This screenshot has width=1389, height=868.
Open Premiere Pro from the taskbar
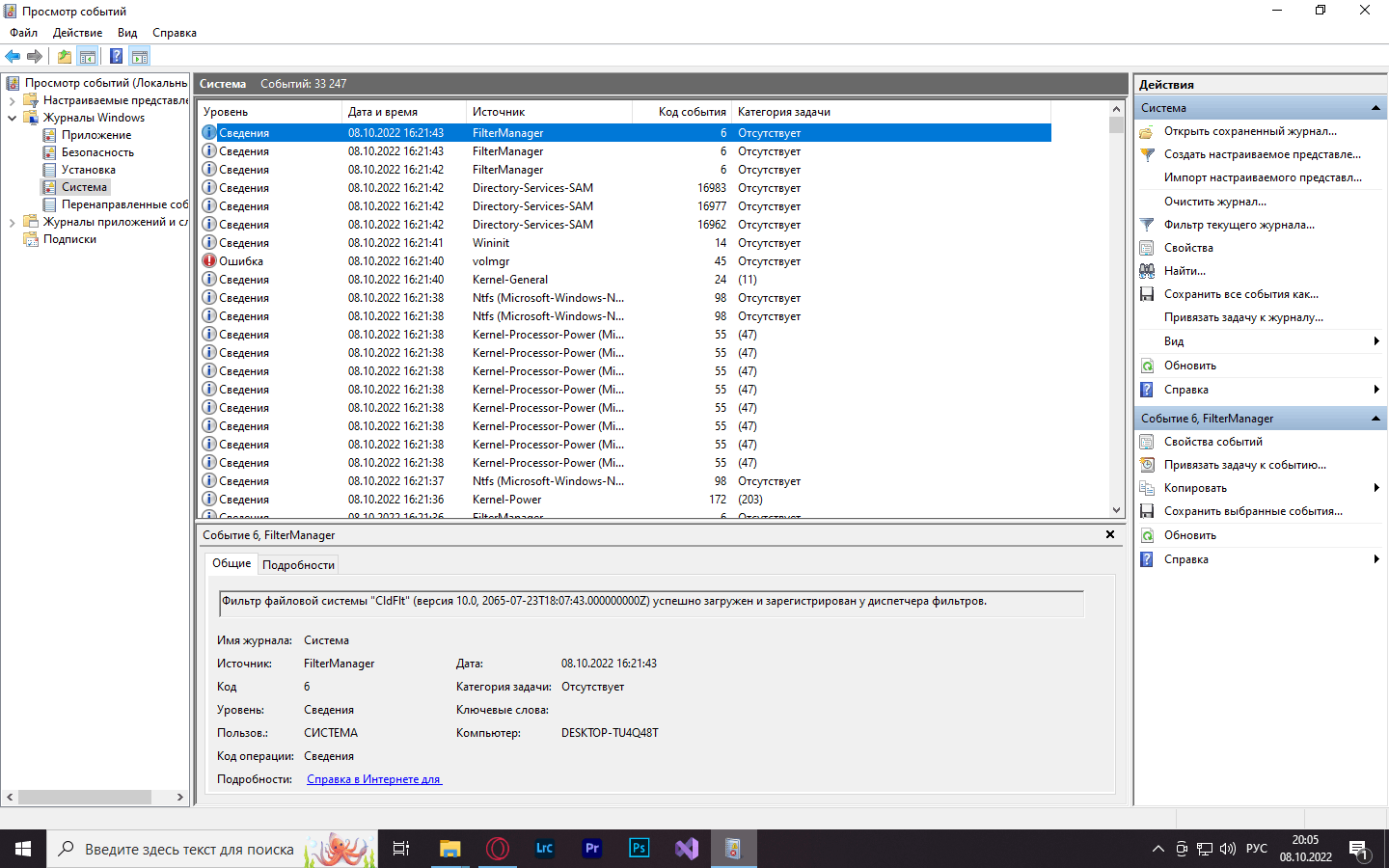[592, 849]
